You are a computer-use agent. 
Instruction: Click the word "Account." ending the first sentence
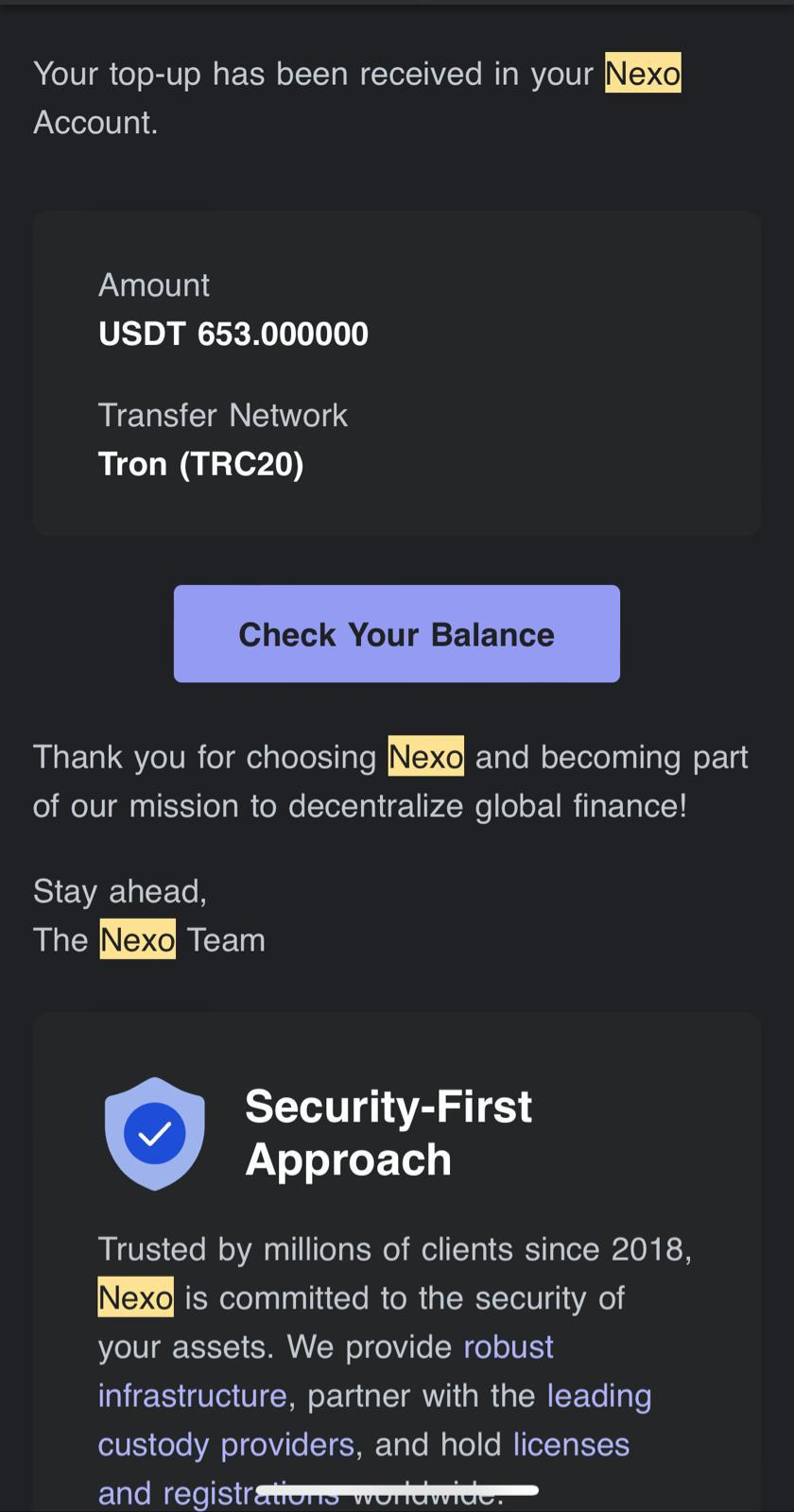(x=95, y=123)
